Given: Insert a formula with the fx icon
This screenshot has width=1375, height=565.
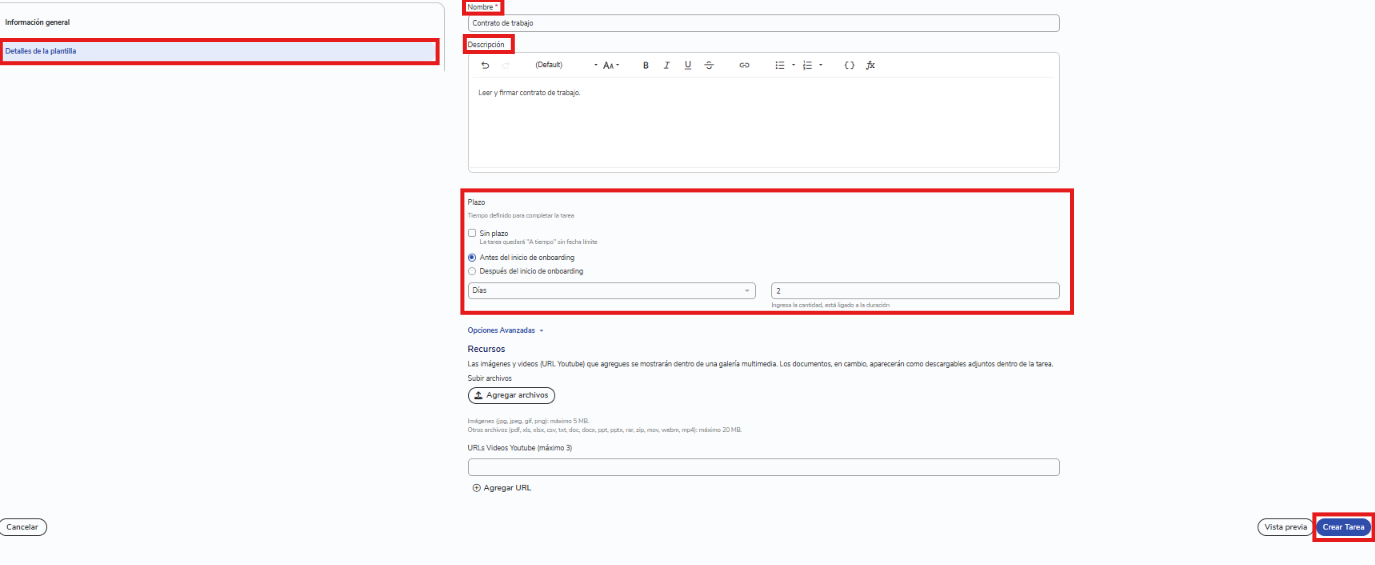Looking at the screenshot, I should (x=870, y=65).
